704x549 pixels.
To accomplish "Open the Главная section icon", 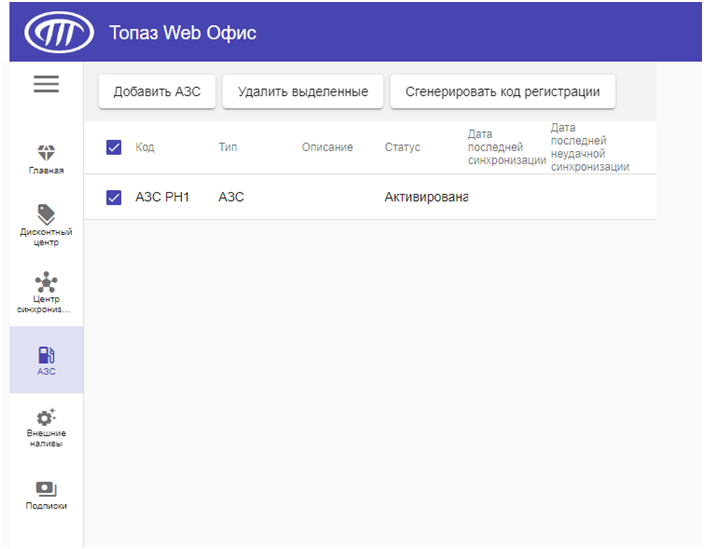I will tap(46, 153).
